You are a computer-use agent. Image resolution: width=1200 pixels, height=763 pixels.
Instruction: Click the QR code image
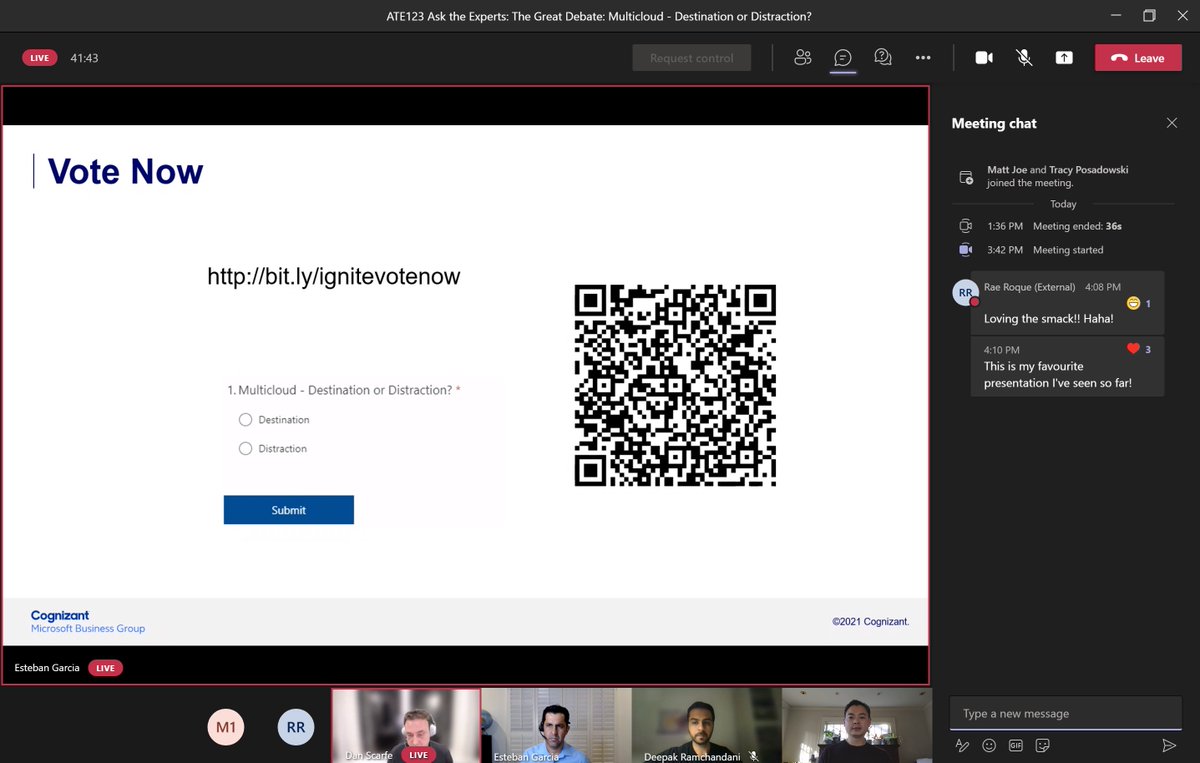point(675,386)
